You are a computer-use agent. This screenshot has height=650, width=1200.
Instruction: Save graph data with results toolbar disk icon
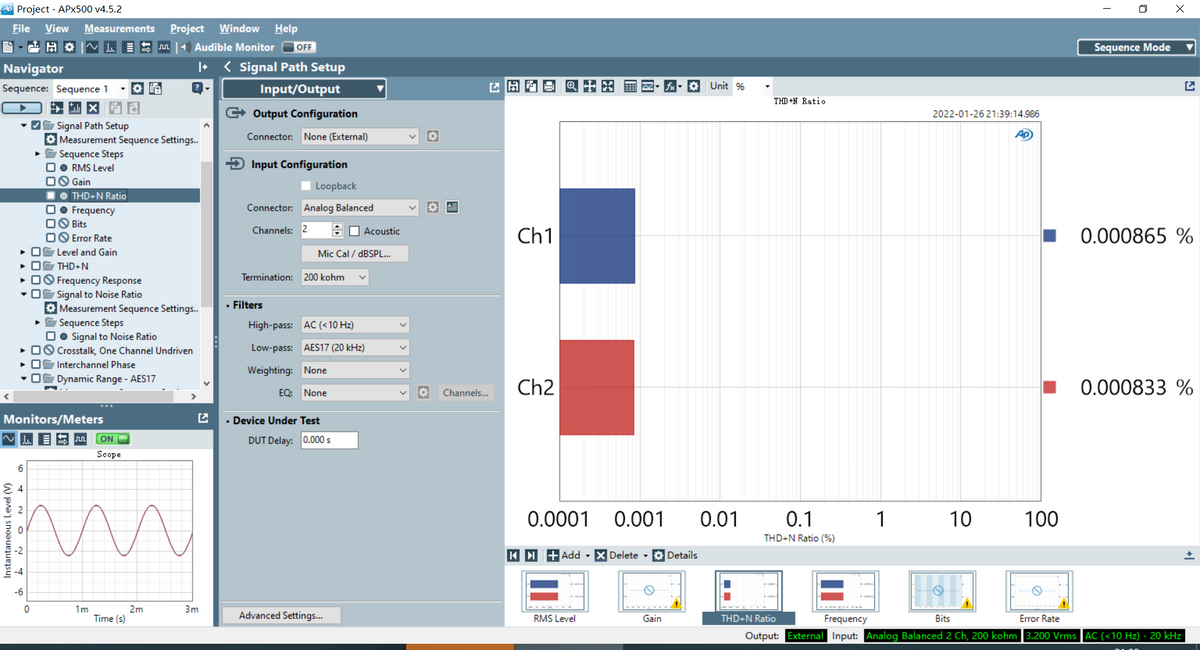click(513, 86)
